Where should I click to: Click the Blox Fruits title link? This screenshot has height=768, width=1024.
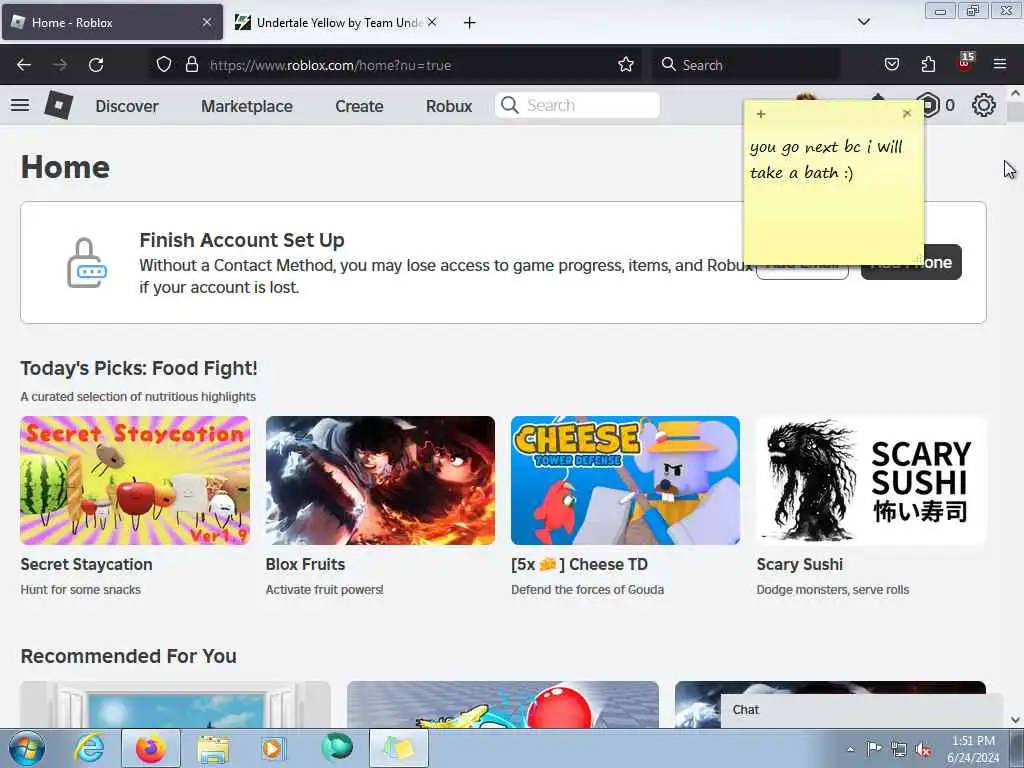[305, 564]
